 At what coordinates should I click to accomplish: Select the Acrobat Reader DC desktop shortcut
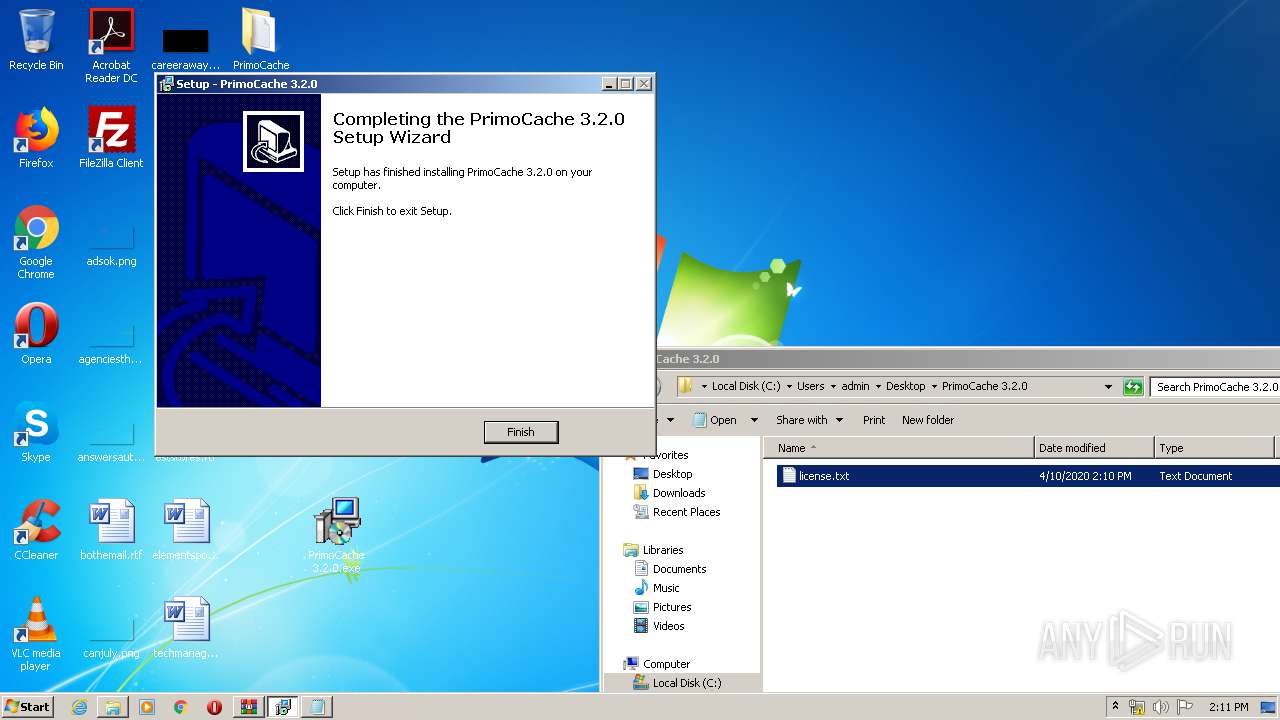[111, 46]
